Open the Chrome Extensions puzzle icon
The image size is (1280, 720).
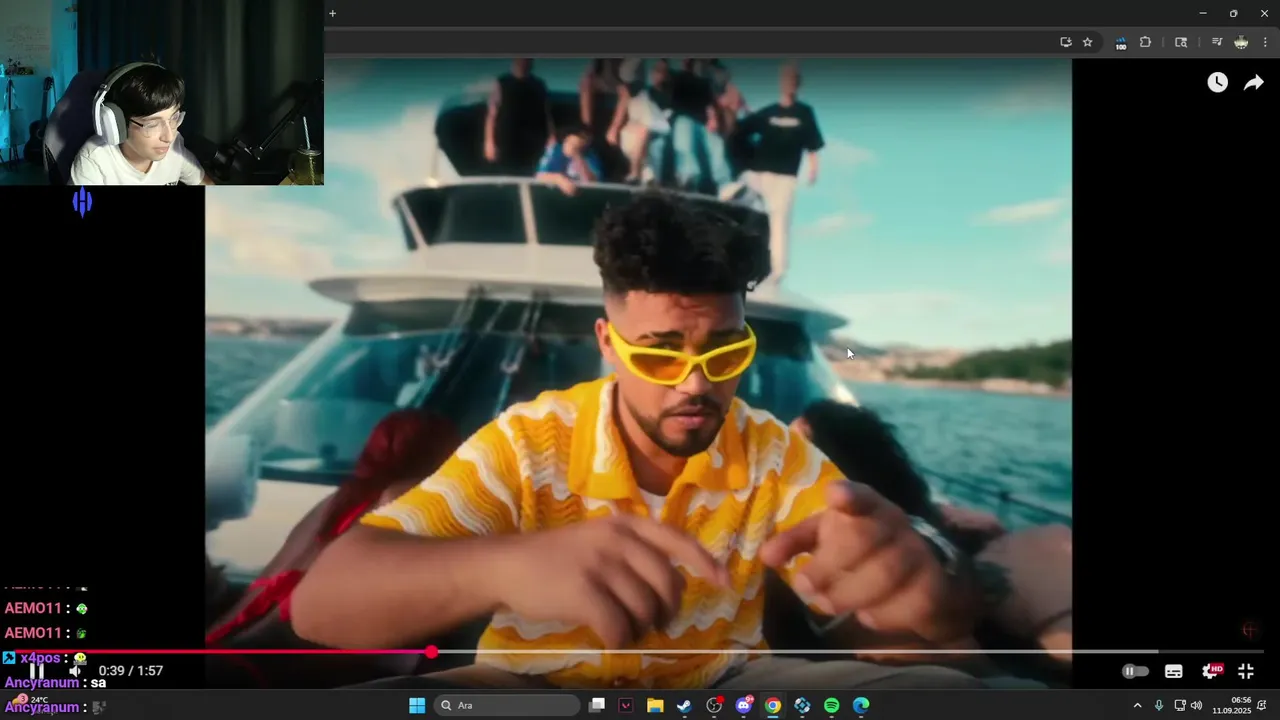[x=1146, y=42]
